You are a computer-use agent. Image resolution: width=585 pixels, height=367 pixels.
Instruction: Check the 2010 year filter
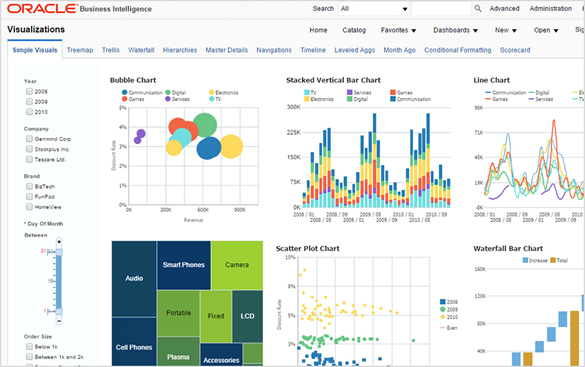(x=29, y=112)
